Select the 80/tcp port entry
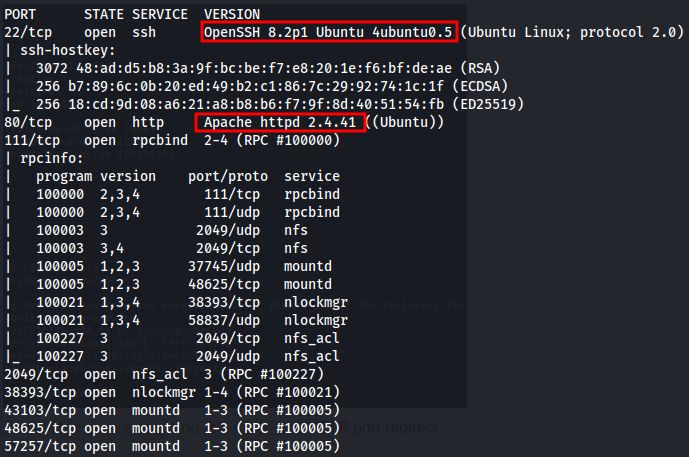Viewport: 689px width, 457px height. point(28,123)
